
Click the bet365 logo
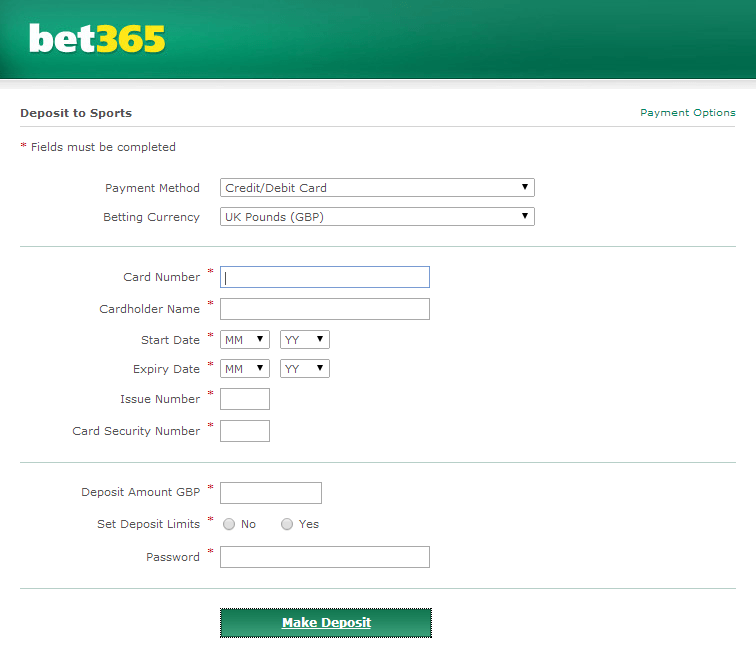[x=97, y=39]
